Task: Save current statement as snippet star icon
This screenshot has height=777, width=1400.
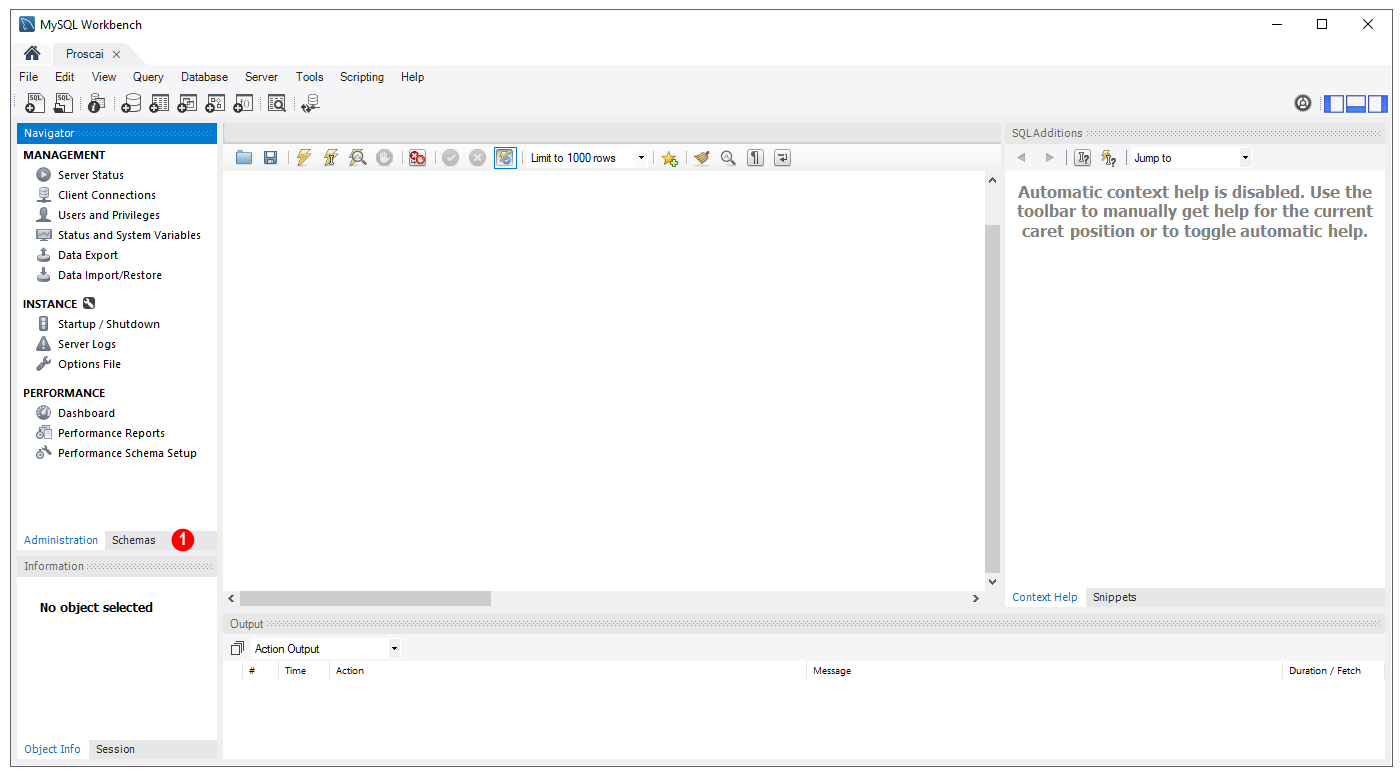Action: click(669, 158)
